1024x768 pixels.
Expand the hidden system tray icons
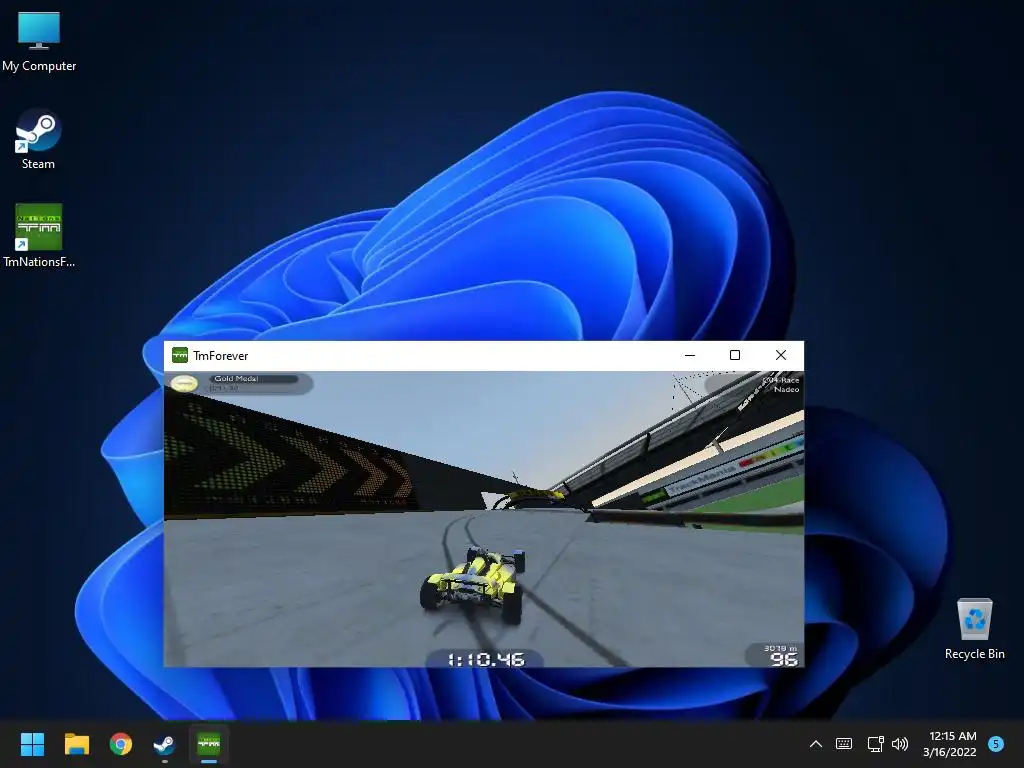click(x=816, y=744)
